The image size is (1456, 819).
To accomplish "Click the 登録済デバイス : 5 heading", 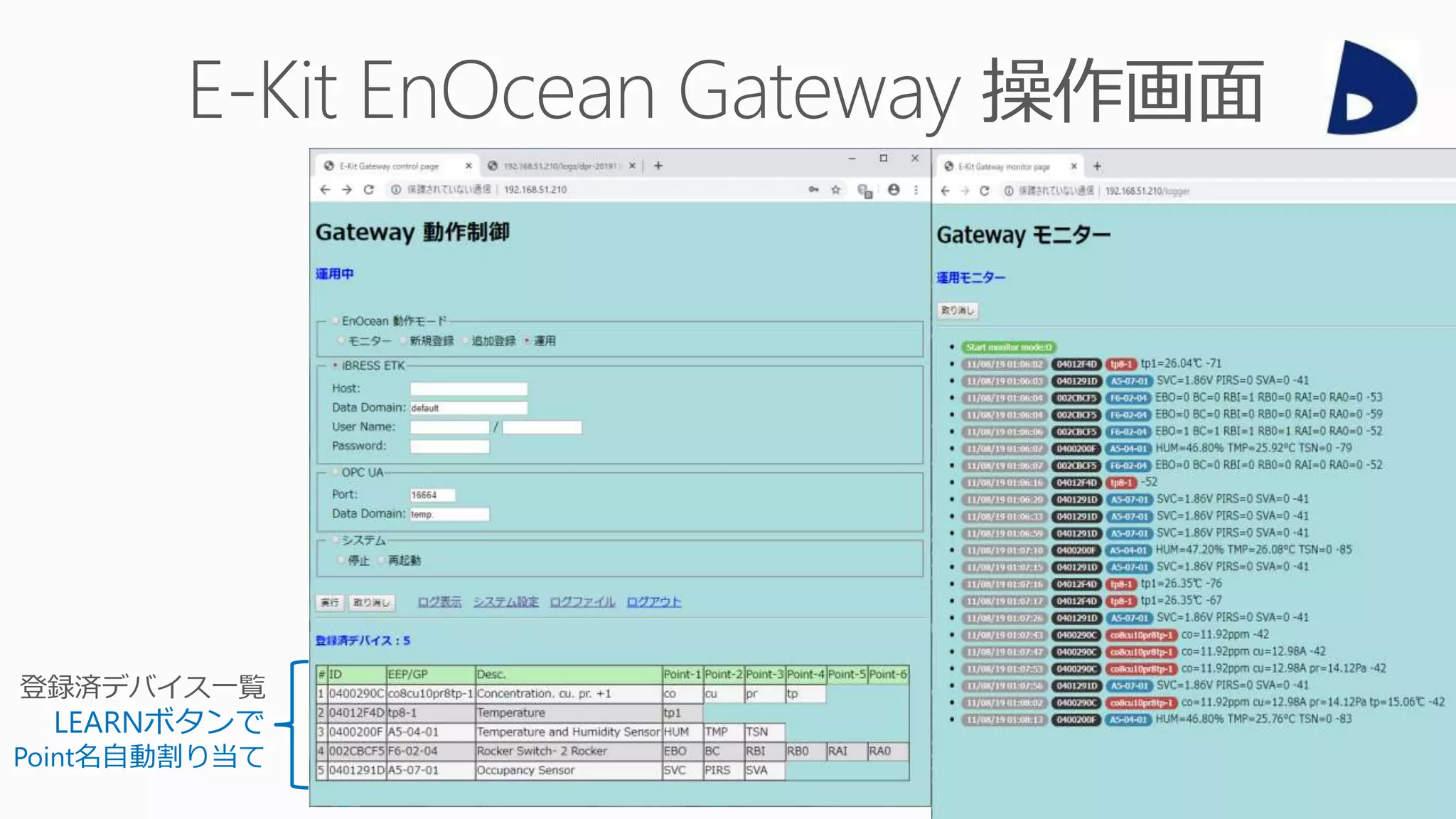I will (363, 641).
